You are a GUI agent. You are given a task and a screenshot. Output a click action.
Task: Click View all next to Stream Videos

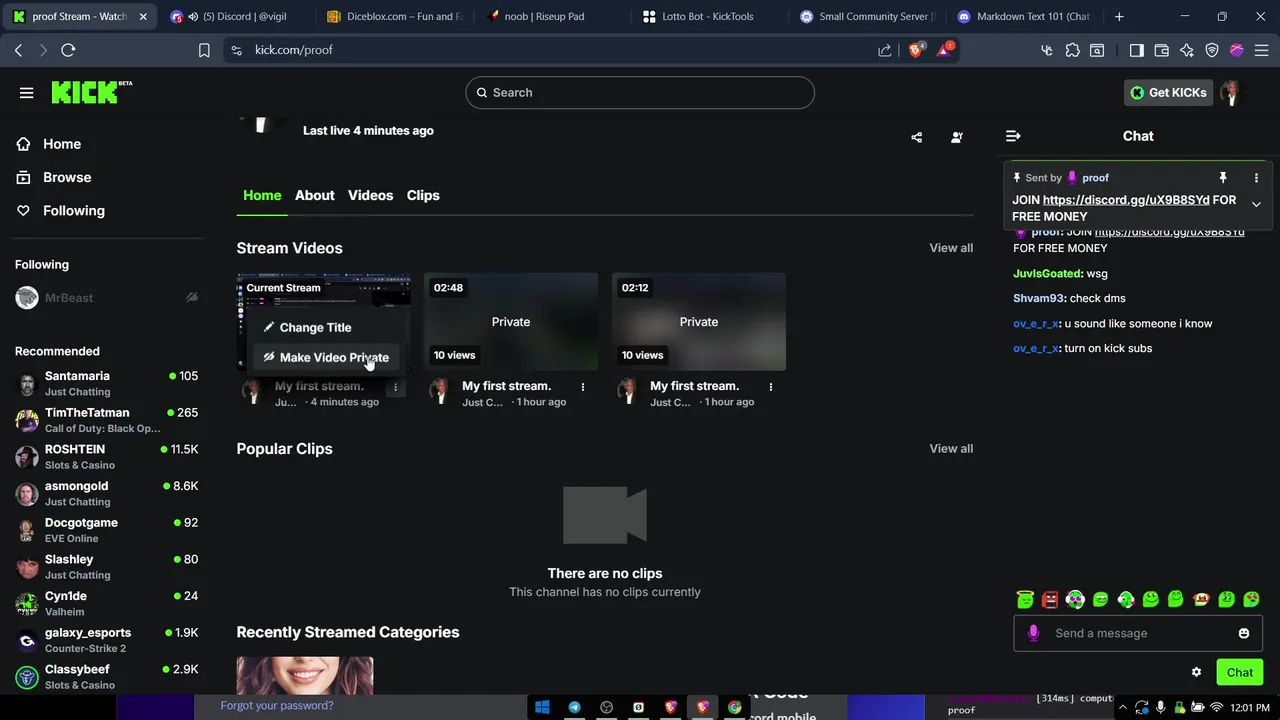pyautogui.click(x=951, y=248)
